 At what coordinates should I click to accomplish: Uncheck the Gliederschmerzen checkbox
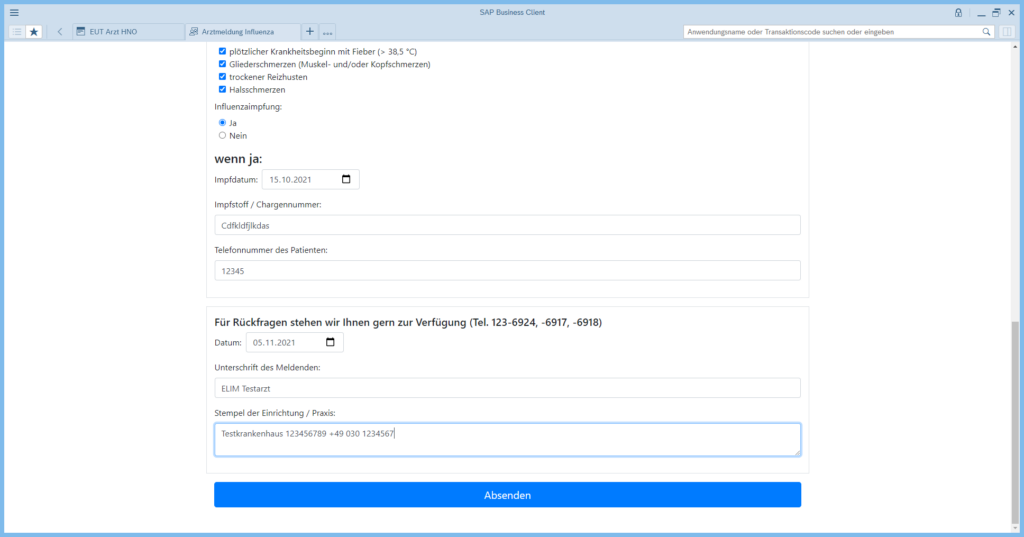(x=223, y=64)
